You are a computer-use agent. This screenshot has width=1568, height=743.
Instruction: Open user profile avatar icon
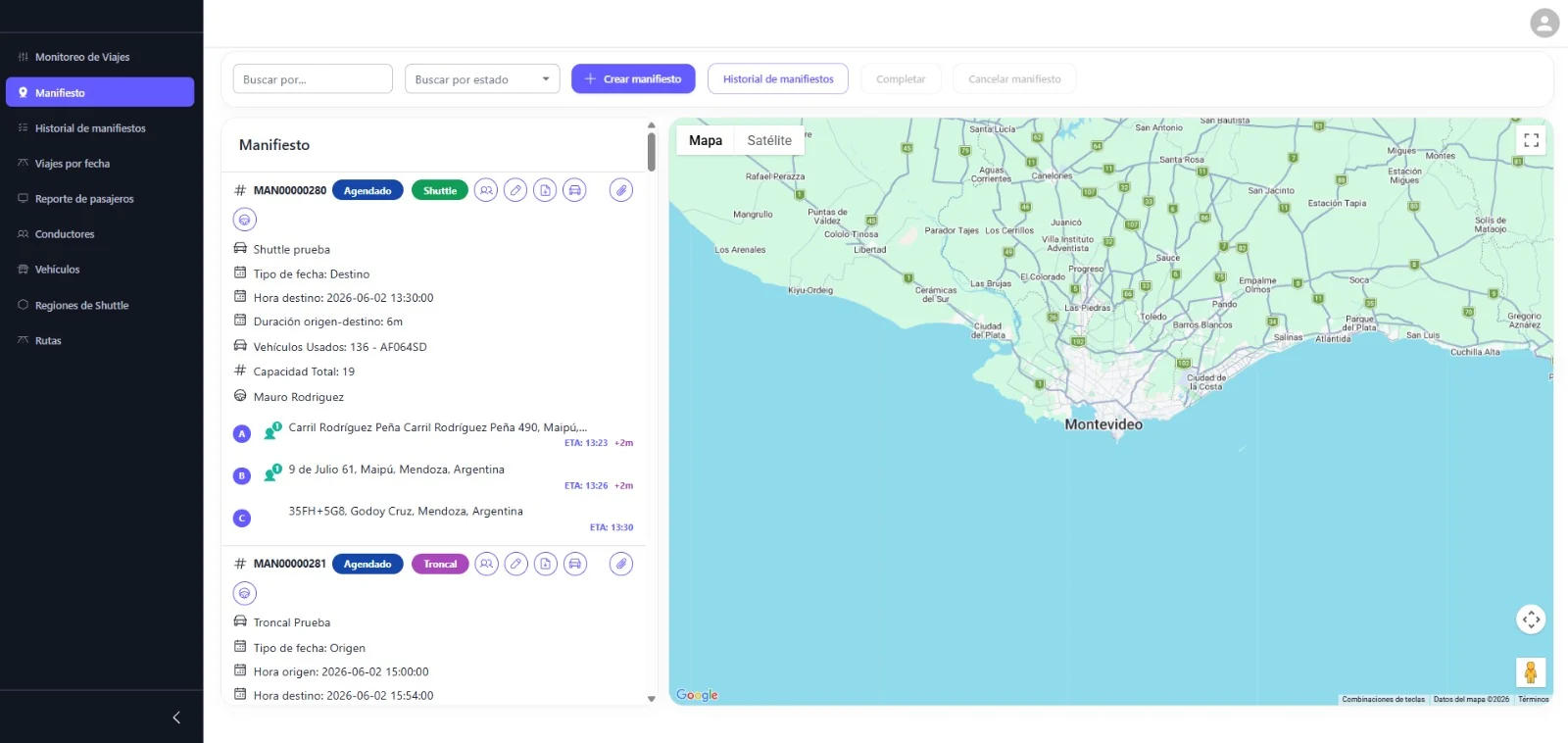point(1544,23)
